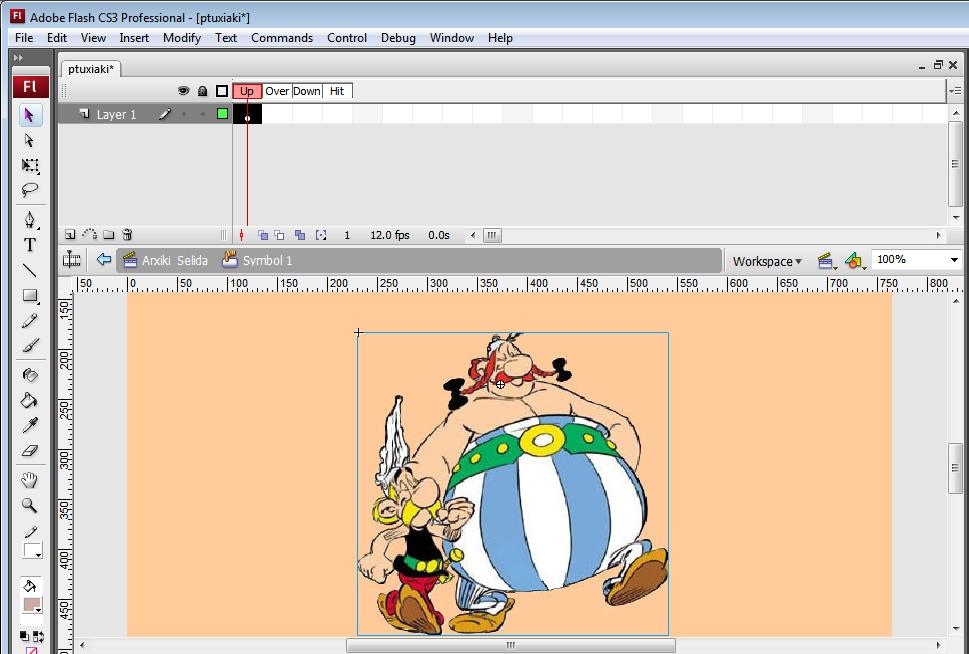Select the Rectangle tool
Image resolution: width=969 pixels, height=654 pixels.
click(29, 295)
